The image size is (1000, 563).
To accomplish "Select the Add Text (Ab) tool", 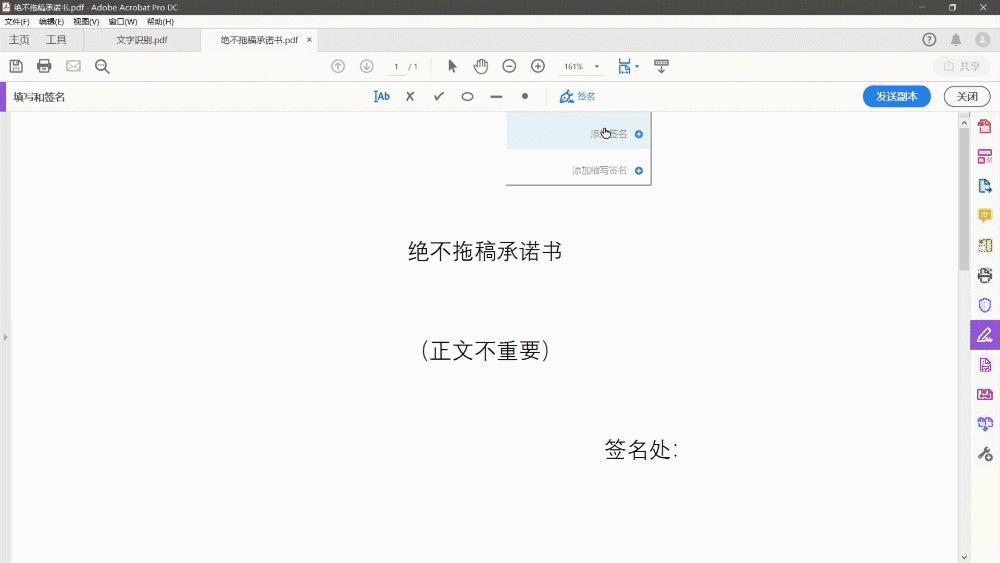I will click(381, 96).
